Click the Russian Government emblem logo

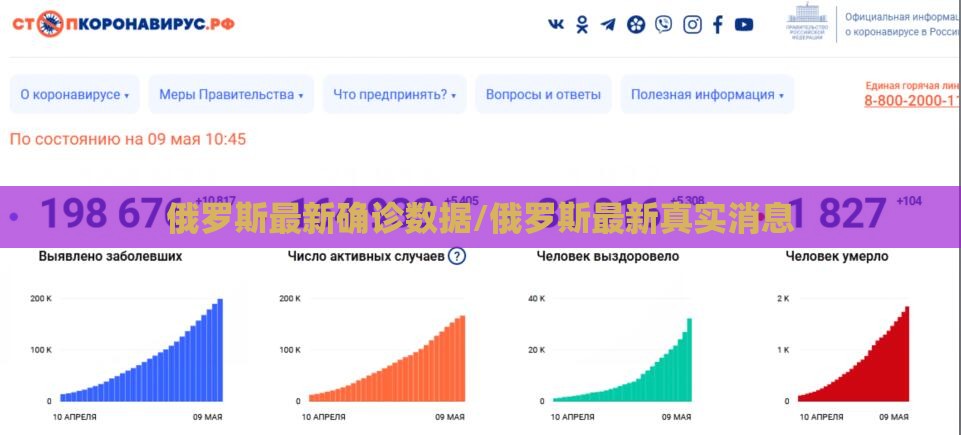[807, 22]
